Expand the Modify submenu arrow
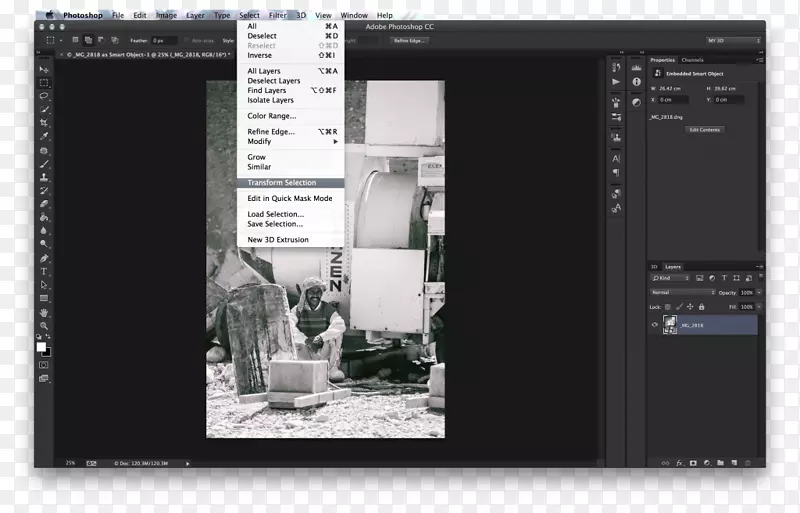The width and height of the screenshot is (800, 513). pos(336,141)
